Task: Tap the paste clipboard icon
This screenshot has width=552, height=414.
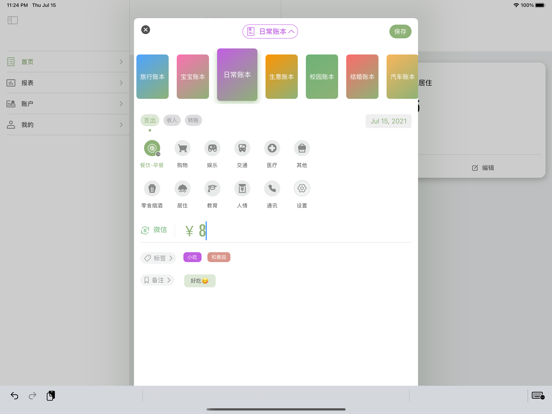Action: (x=51, y=396)
